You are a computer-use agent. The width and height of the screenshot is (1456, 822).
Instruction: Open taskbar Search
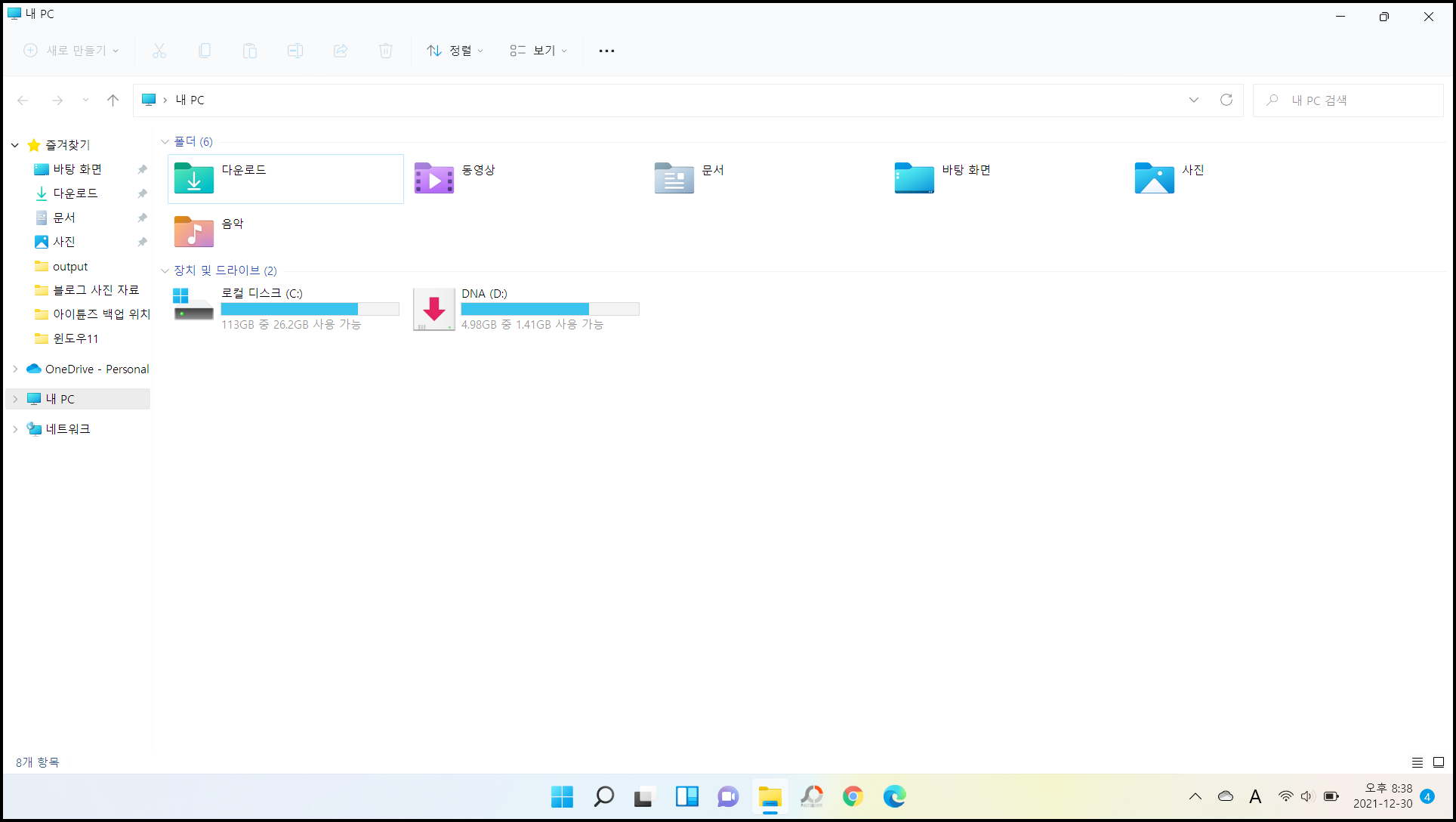coord(603,796)
